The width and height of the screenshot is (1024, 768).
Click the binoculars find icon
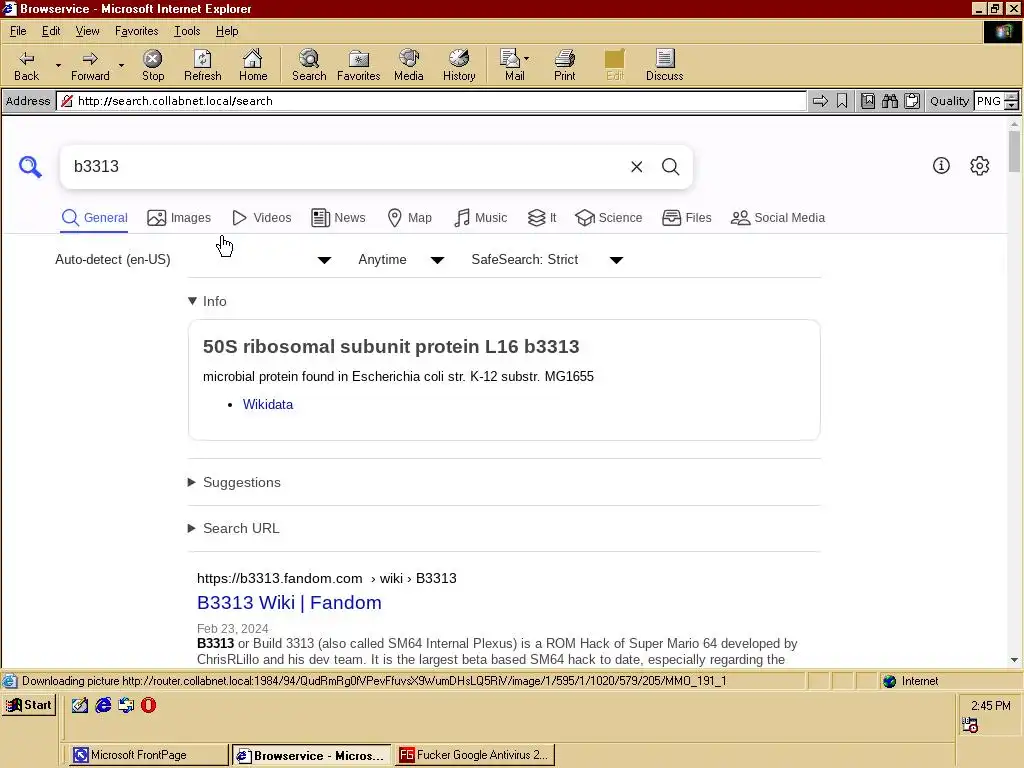pyautogui.click(x=889, y=101)
